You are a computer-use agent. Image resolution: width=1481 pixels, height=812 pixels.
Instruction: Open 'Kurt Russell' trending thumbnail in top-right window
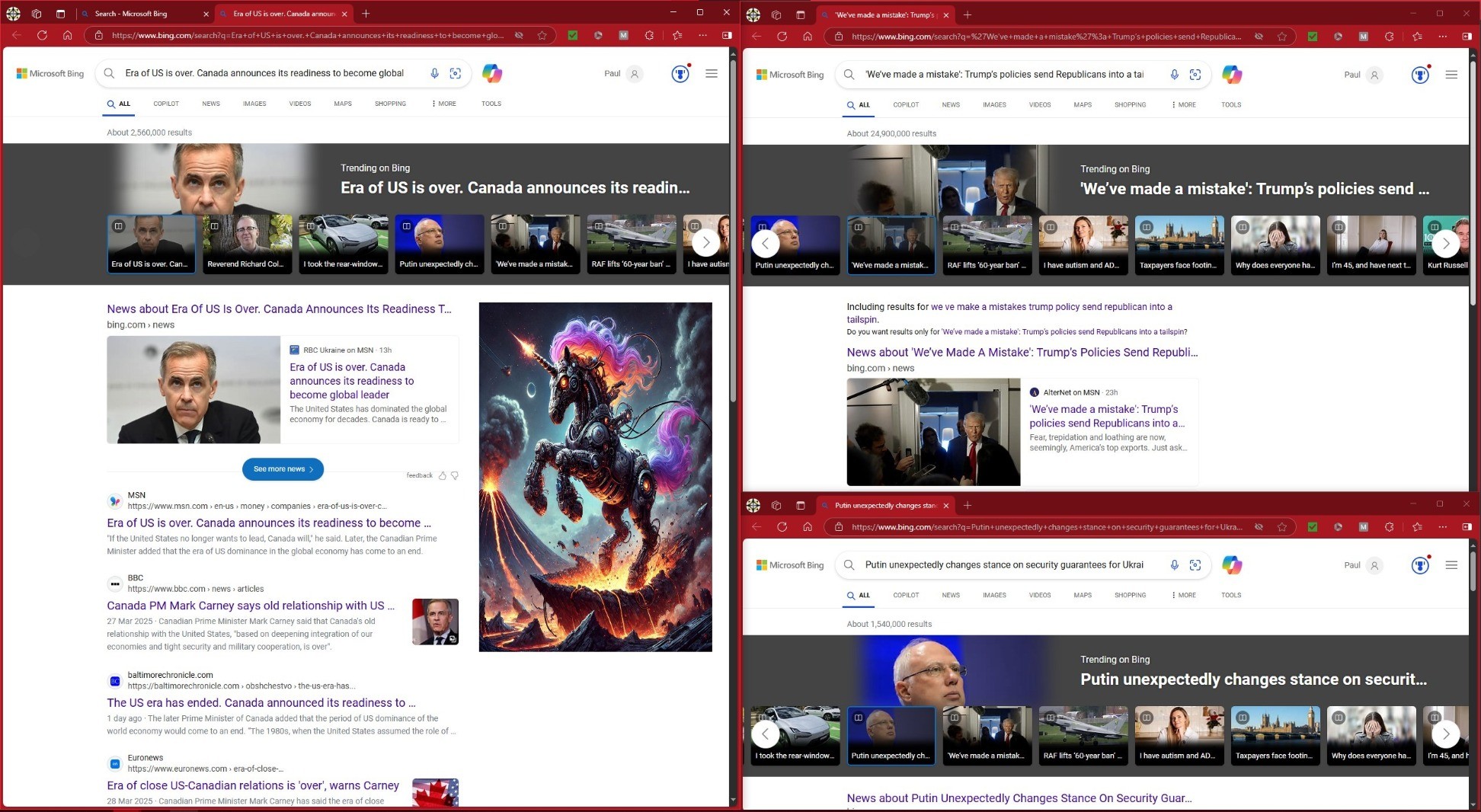pyautogui.click(x=1446, y=245)
